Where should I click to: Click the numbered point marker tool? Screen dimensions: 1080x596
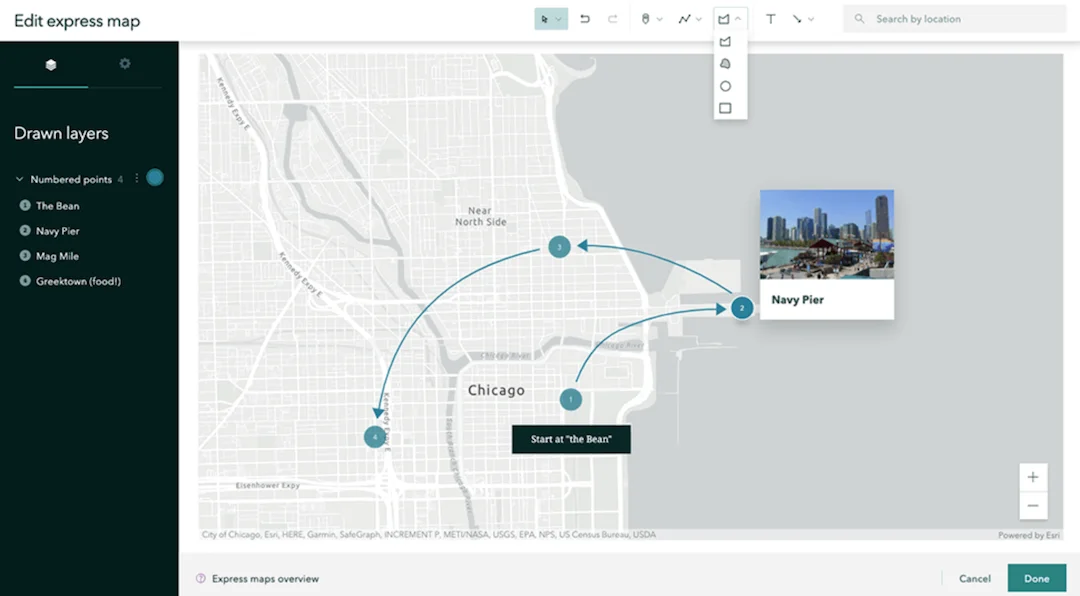646,19
